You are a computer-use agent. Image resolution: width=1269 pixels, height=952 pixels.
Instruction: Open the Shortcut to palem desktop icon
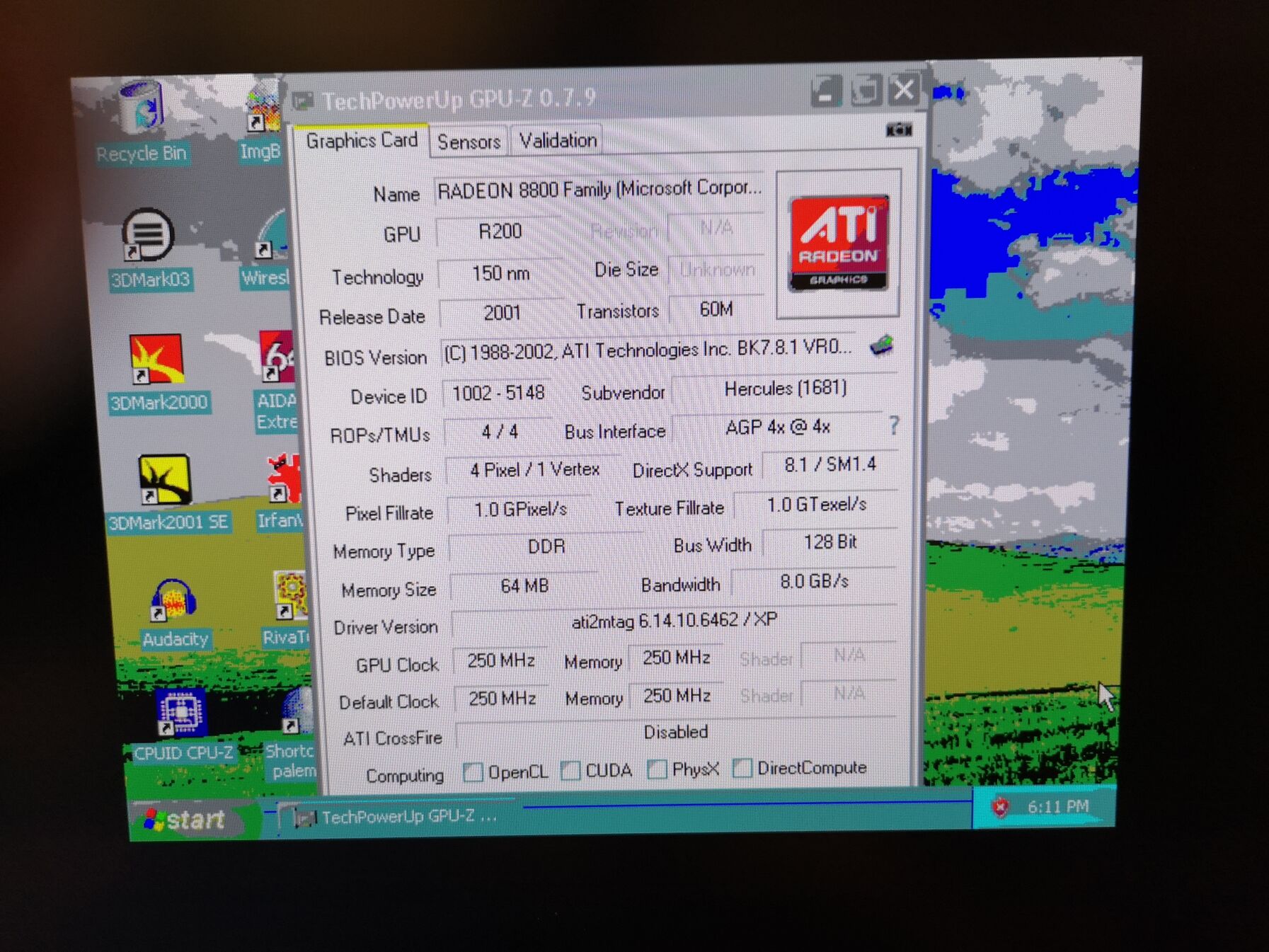[x=290, y=734]
